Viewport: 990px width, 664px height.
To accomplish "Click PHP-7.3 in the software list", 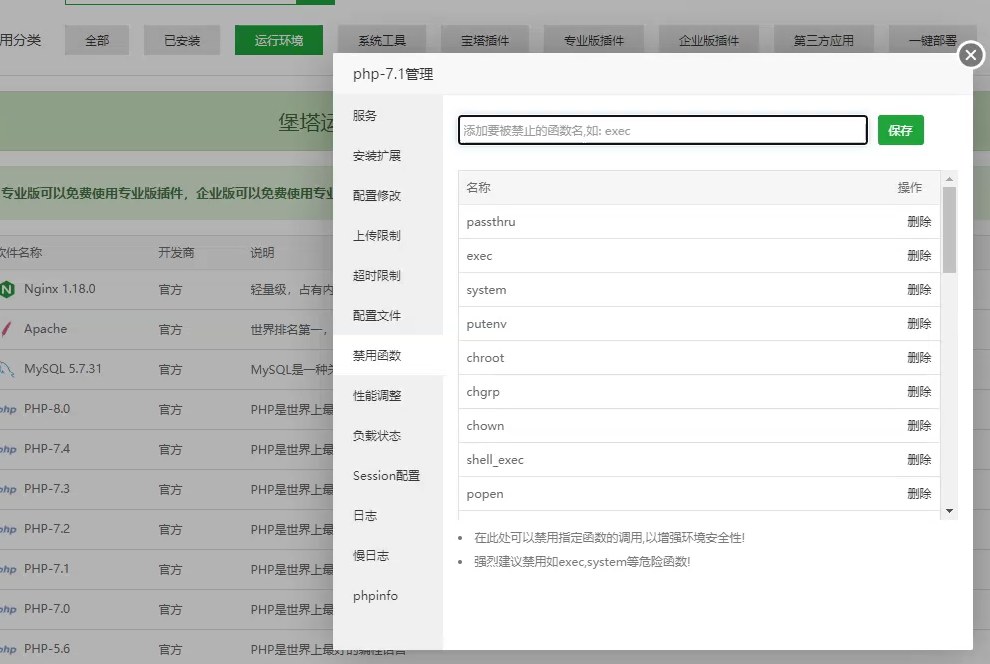I will [47, 489].
